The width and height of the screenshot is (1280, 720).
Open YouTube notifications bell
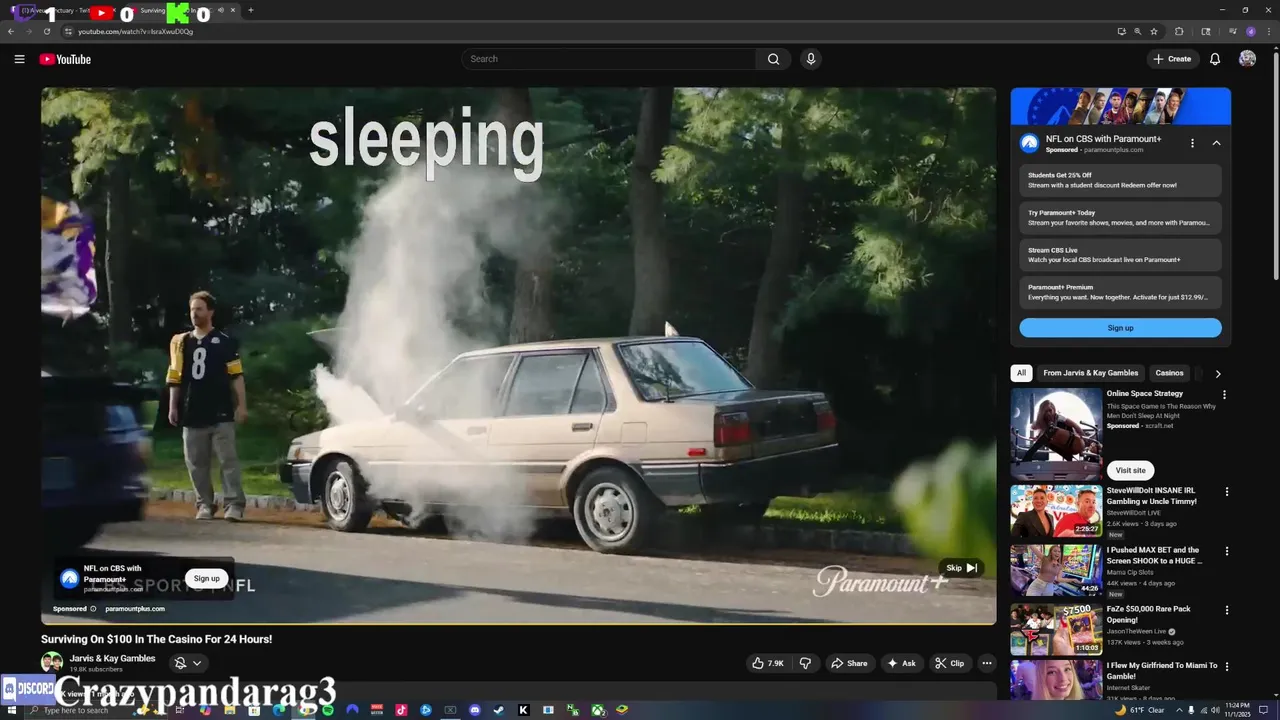[1215, 59]
